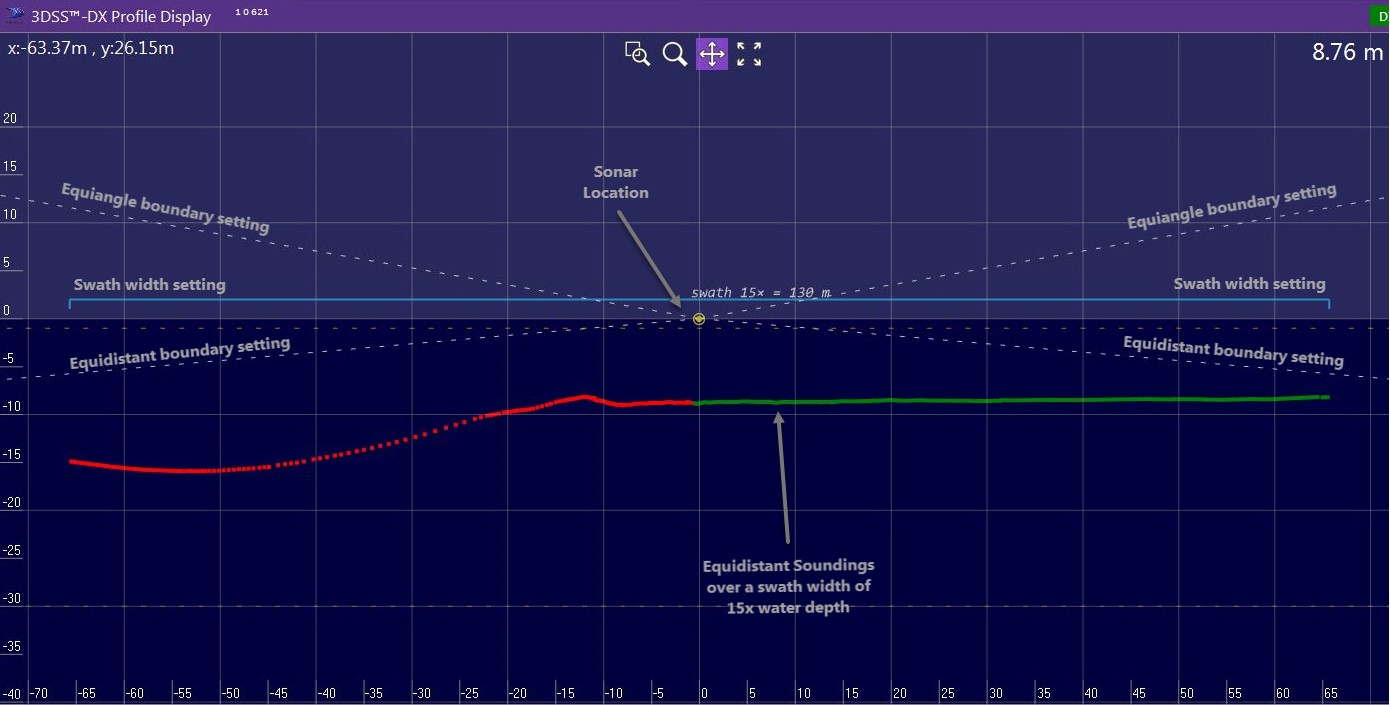Select the zoom-to-region tool
Viewport: 1390px width, 705px height.
coord(637,54)
